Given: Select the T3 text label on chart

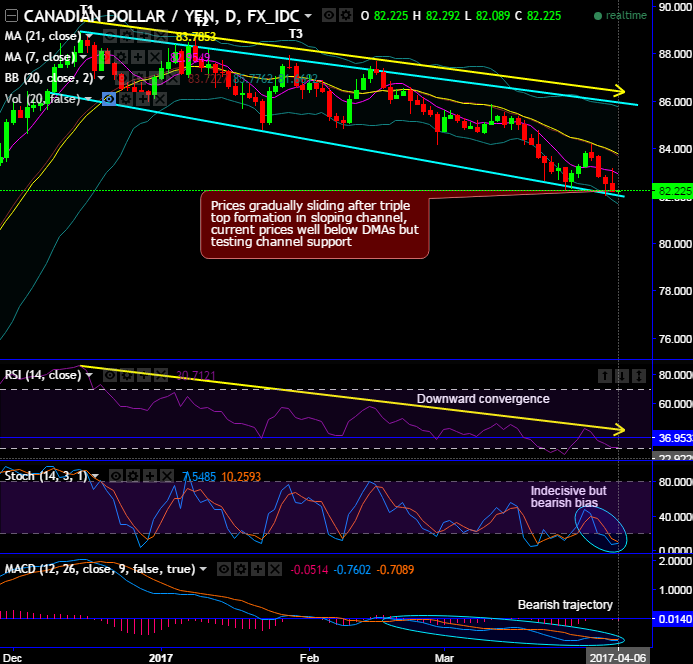Looking at the screenshot, I should (x=296, y=34).
